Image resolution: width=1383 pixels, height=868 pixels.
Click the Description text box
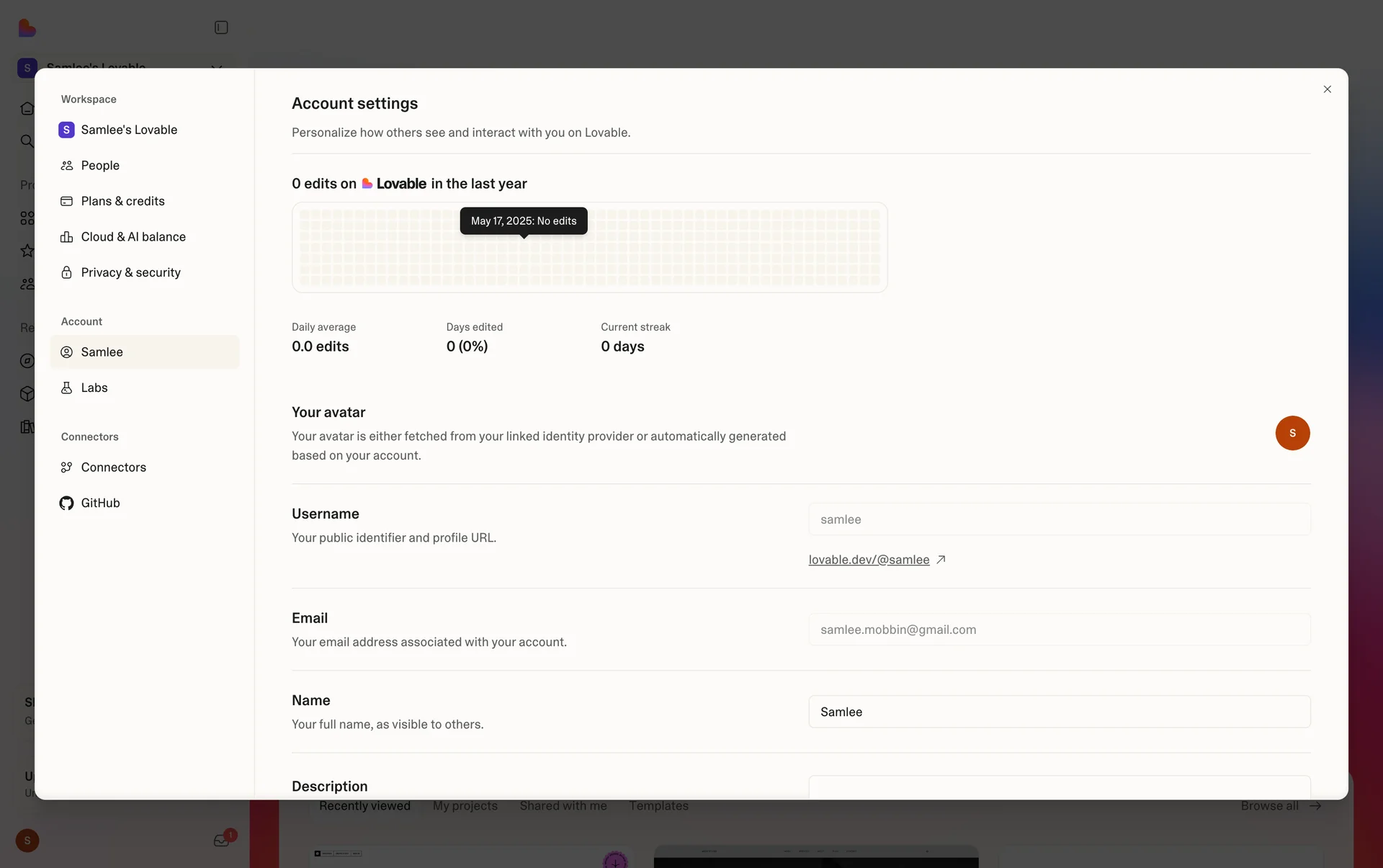[1059, 787]
